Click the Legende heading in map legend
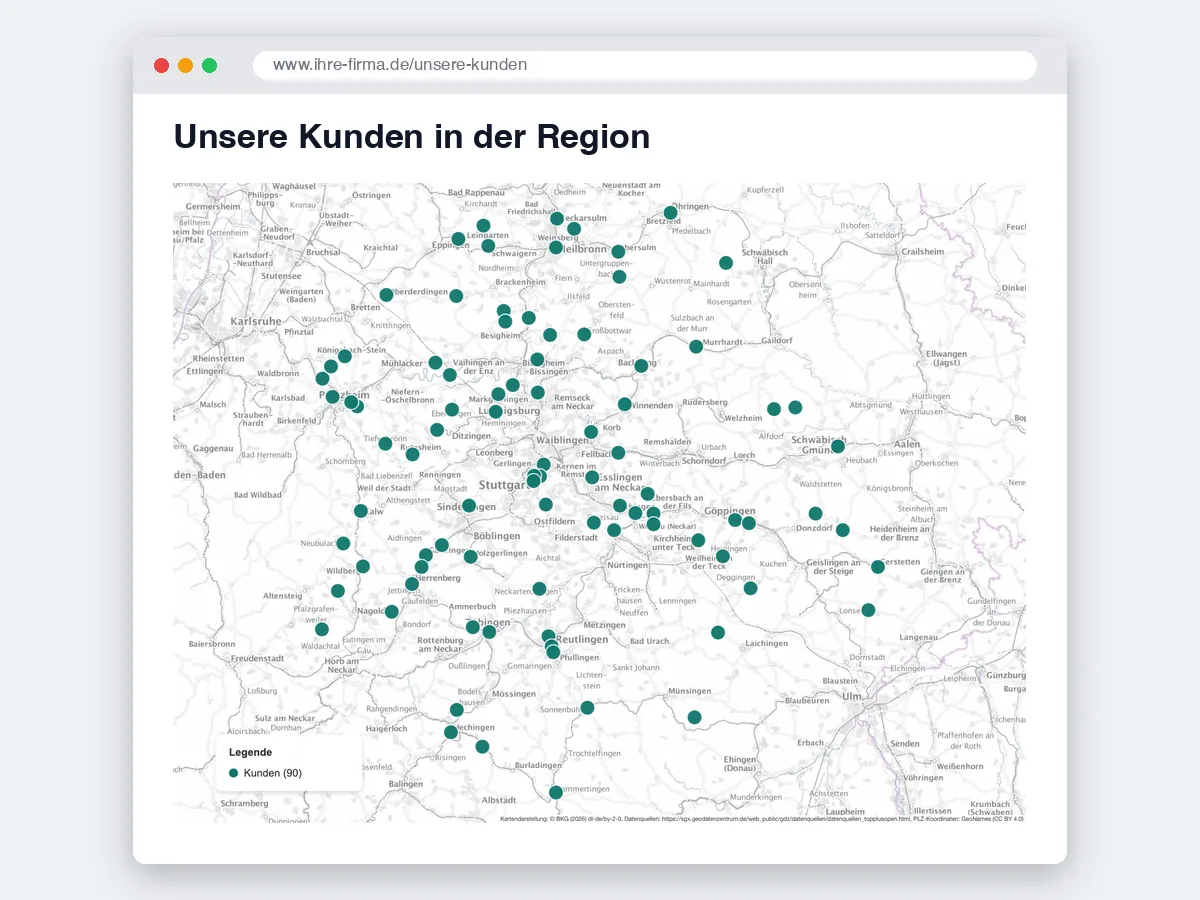 (x=250, y=752)
